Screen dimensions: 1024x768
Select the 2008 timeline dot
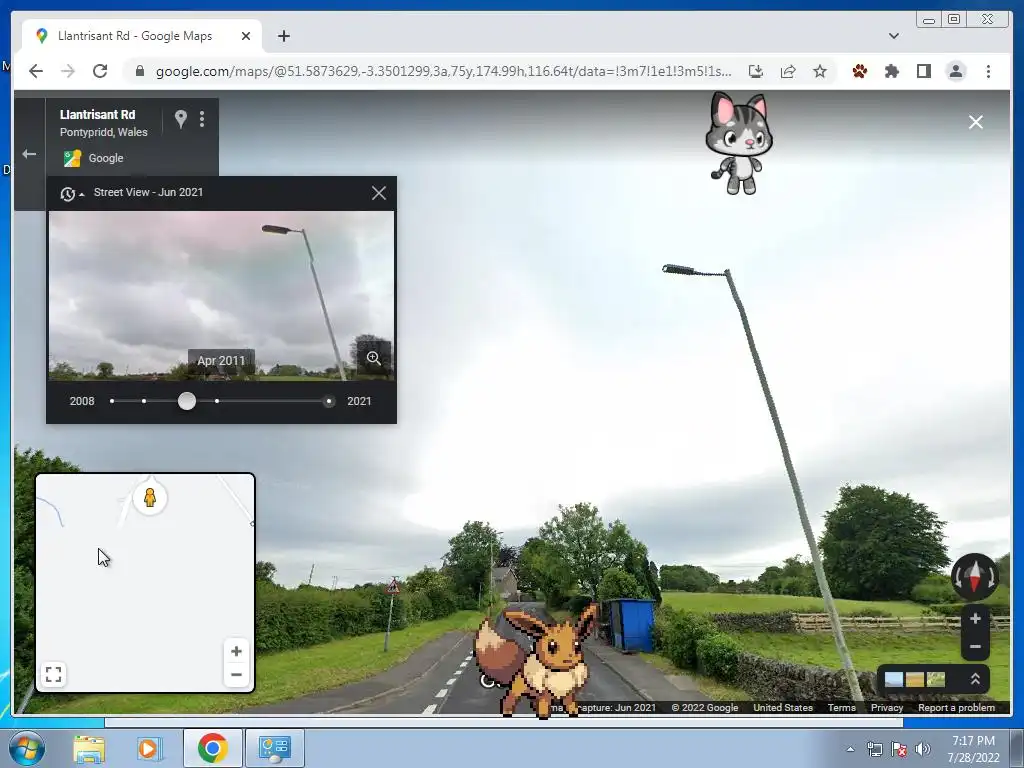(x=112, y=401)
